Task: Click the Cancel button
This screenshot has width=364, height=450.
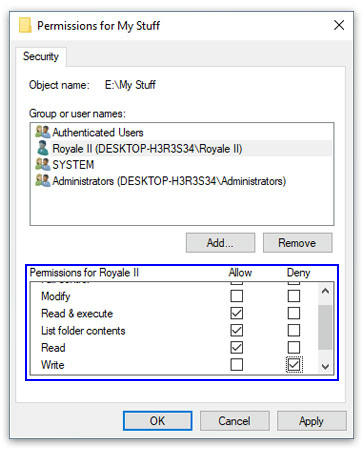Action: [x=234, y=421]
